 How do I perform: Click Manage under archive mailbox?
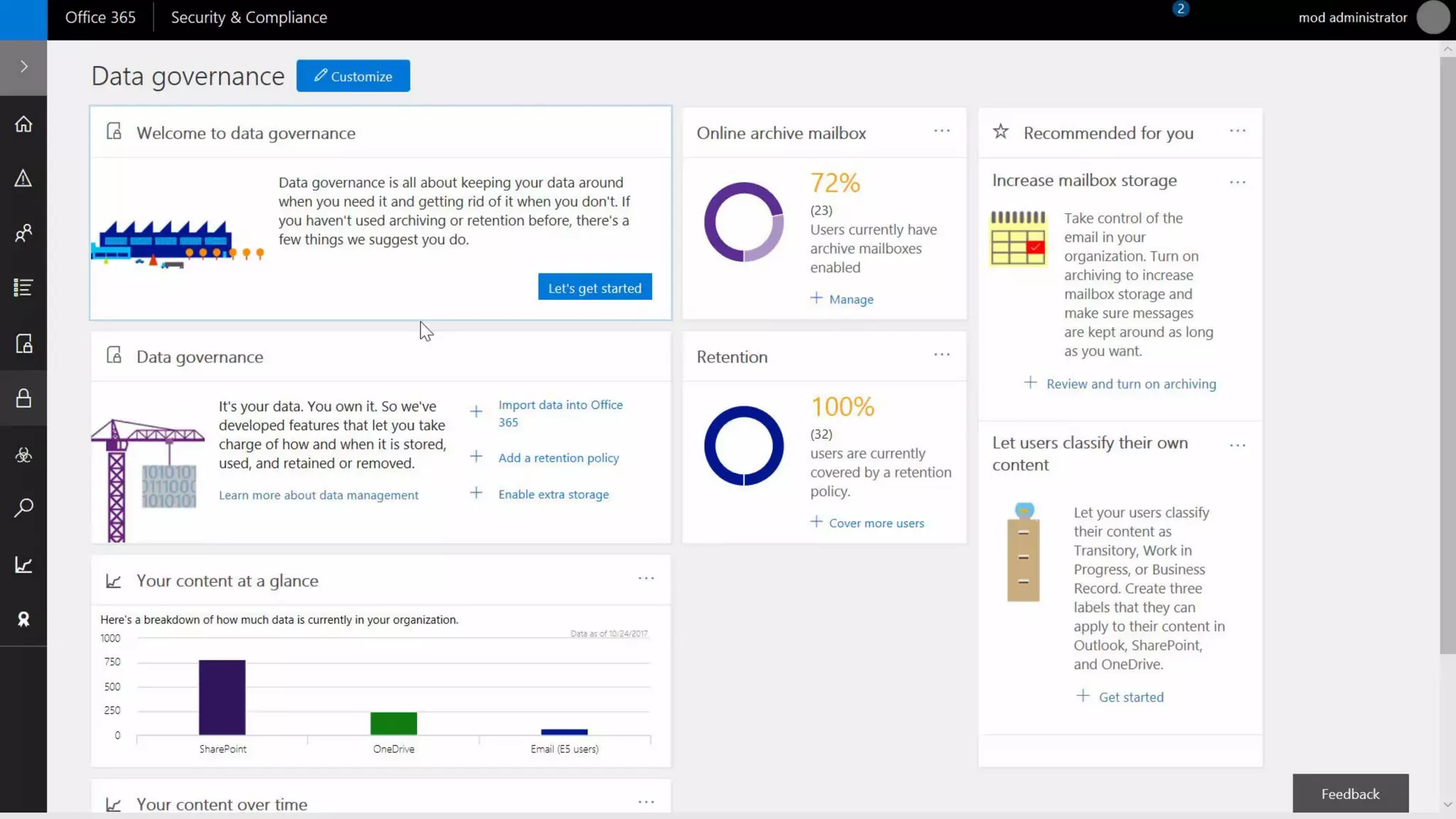tap(851, 299)
